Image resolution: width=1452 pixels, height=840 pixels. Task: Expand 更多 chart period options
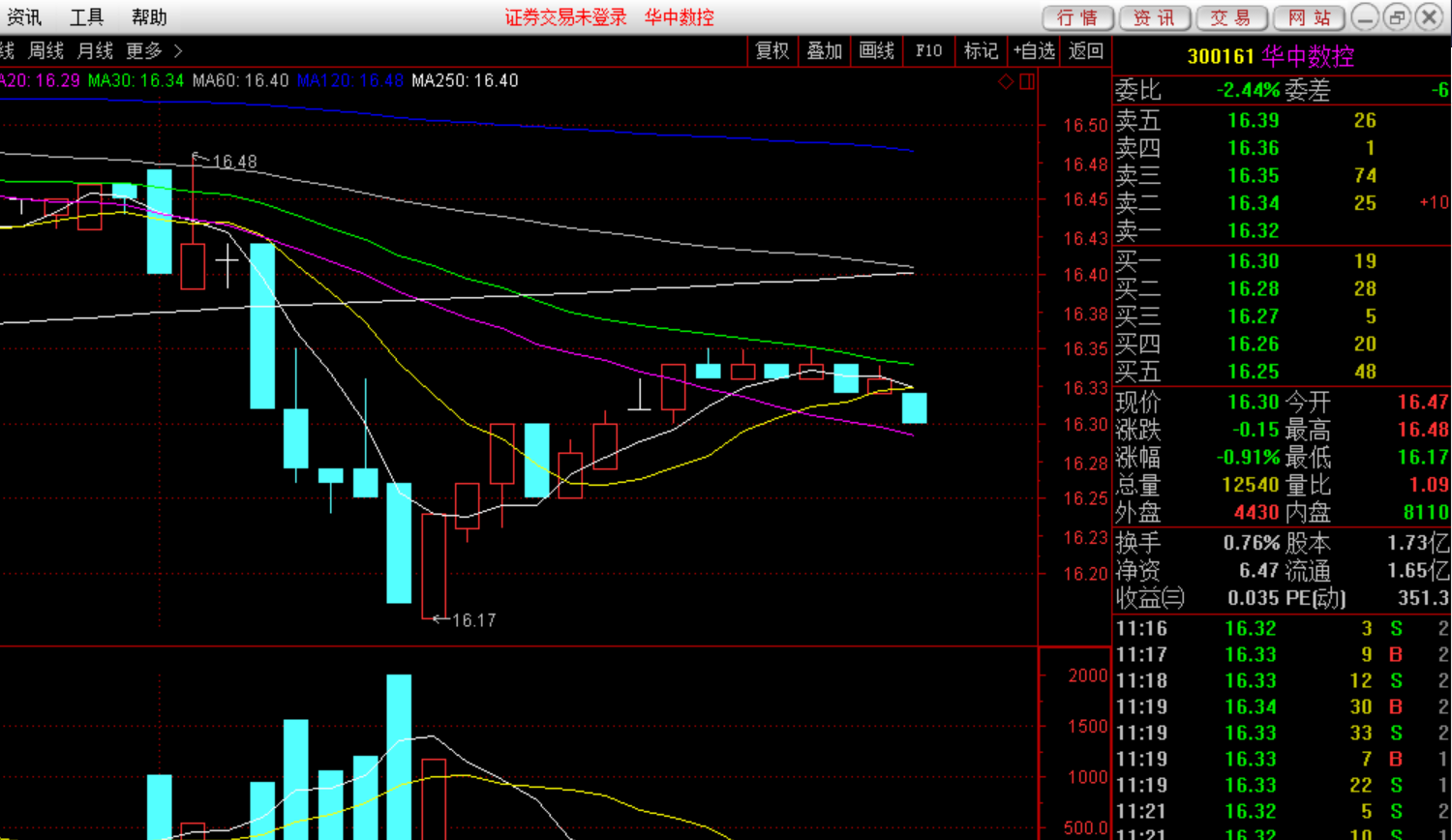[x=153, y=50]
